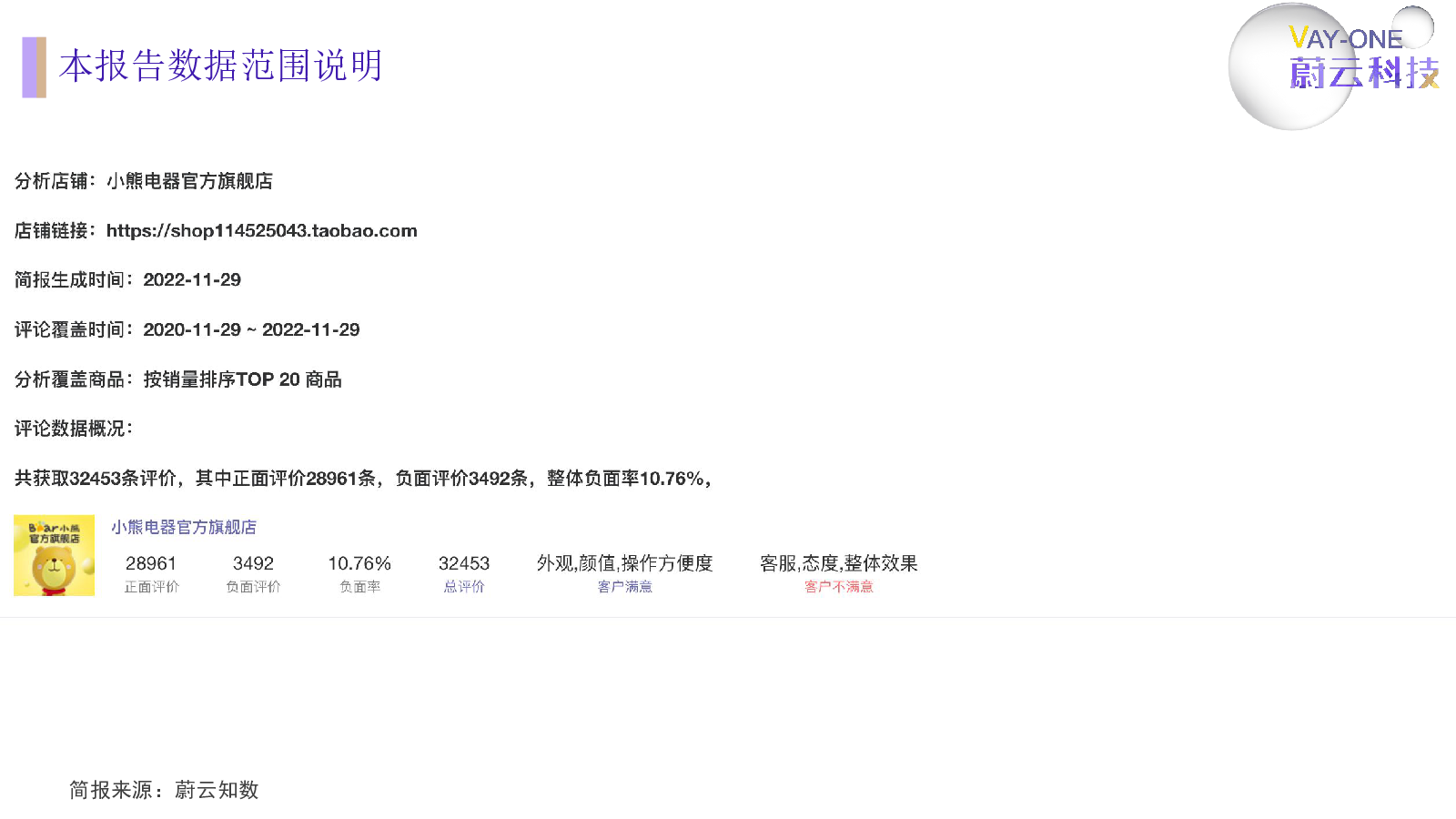Select the 本报告数据范围说明 title tab
The height and width of the screenshot is (819, 1456).
pos(220,66)
